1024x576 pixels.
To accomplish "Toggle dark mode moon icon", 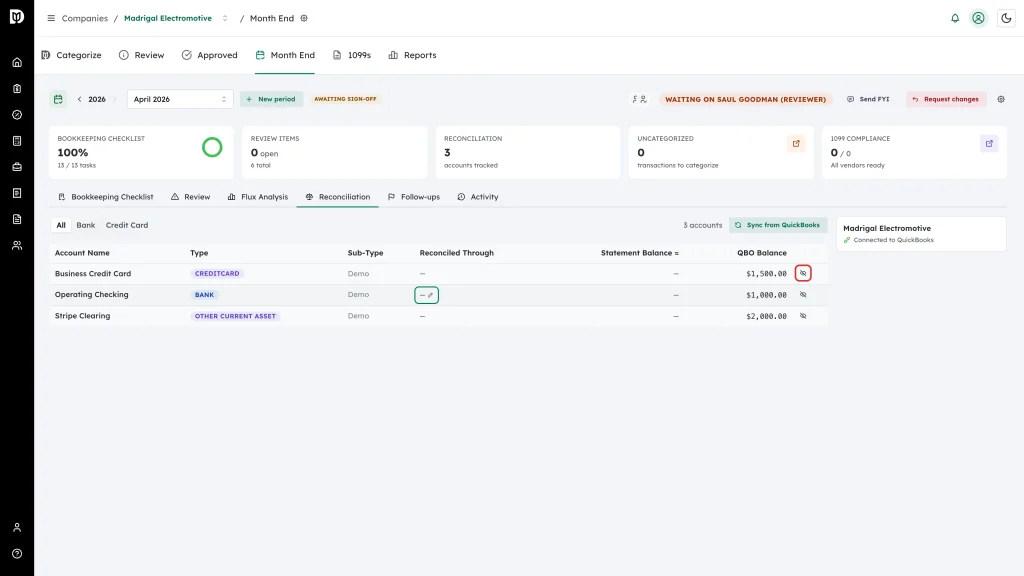I will (1006, 18).
